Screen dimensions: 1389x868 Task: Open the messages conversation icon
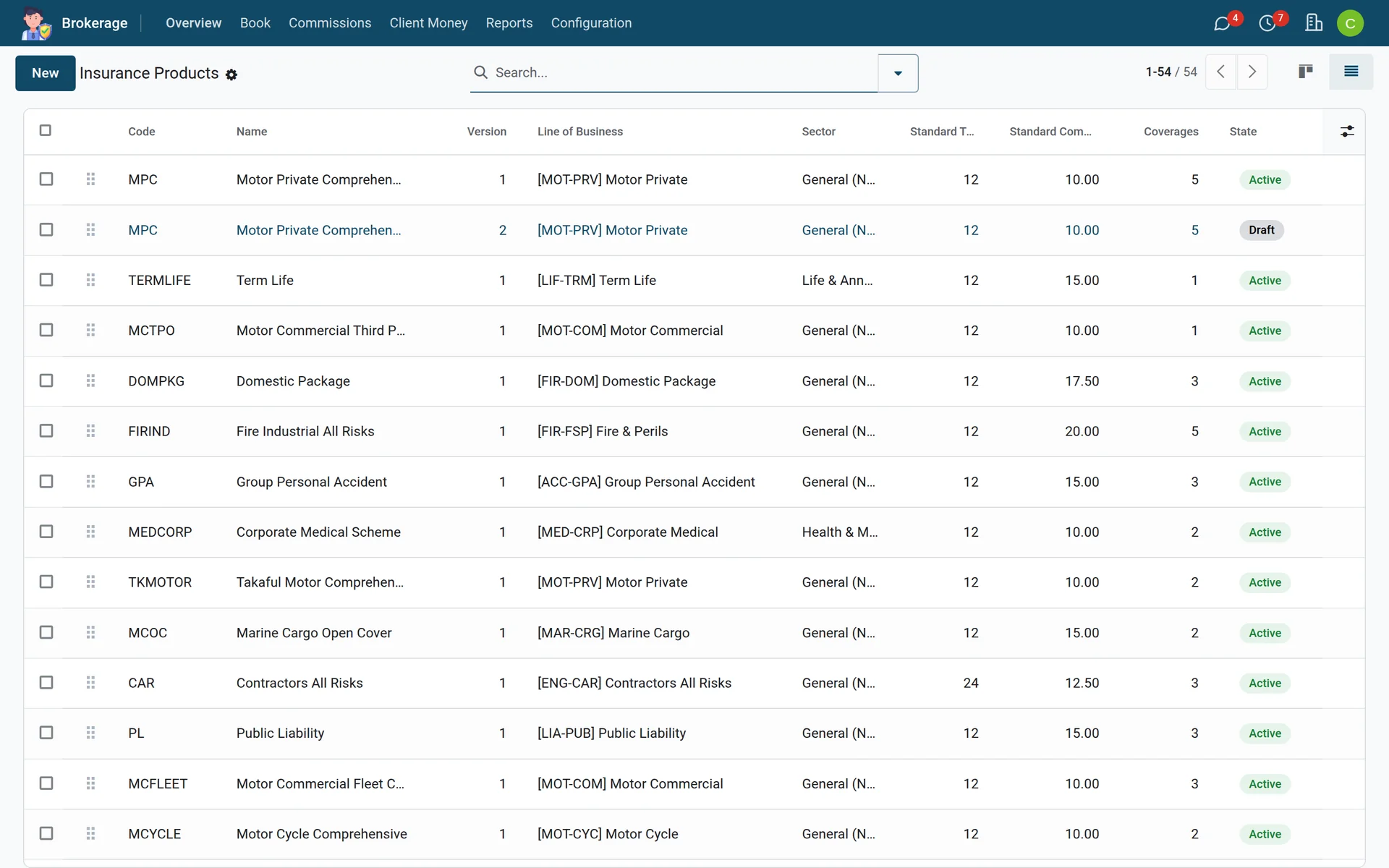pyautogui.click(x=1222, y=23)
